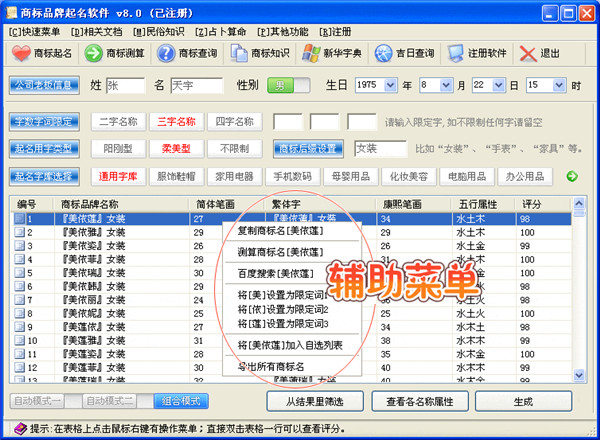
Task: Click the row icon for item 12
Action: (x=19, y=367)
